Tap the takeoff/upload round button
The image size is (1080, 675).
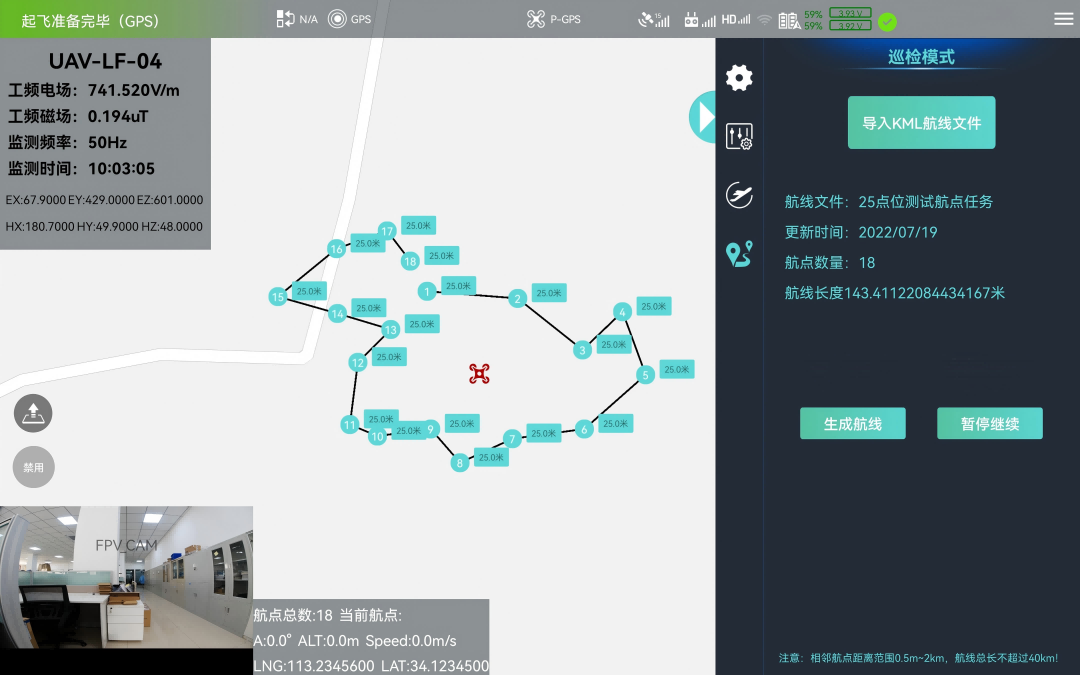[x=33, y=412]
